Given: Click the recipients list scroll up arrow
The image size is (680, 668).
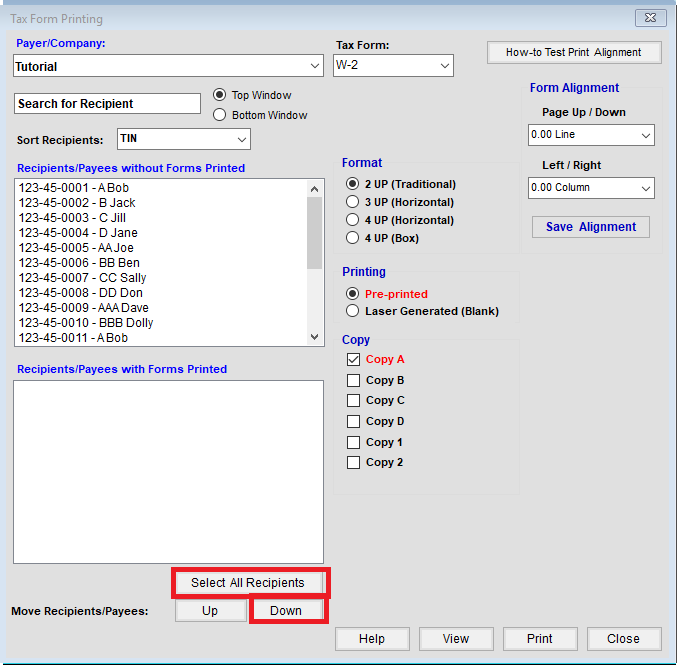Looking at the screenshot, I should (315, 189).
